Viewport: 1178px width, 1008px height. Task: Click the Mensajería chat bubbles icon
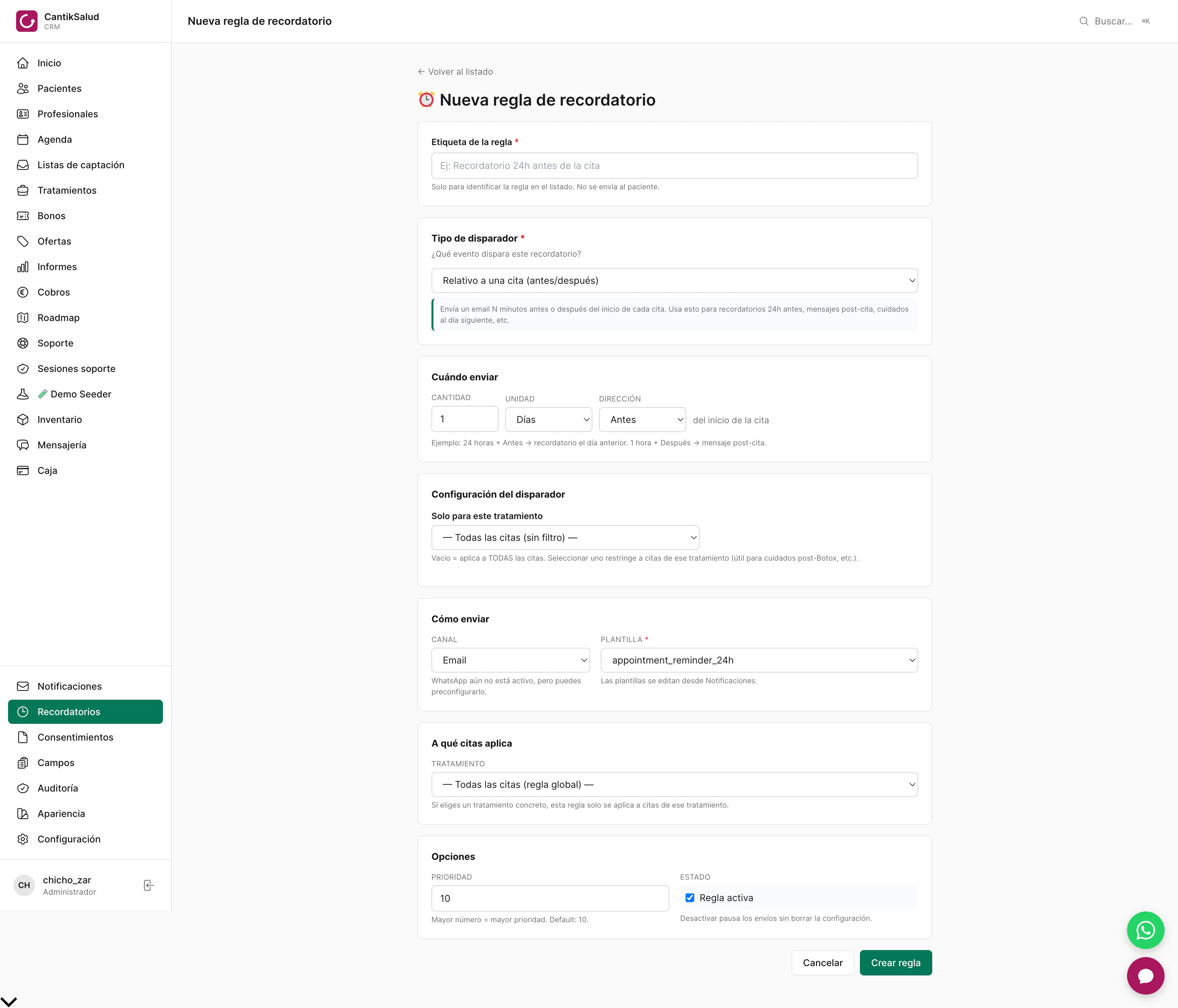click(x=23, y=445)
